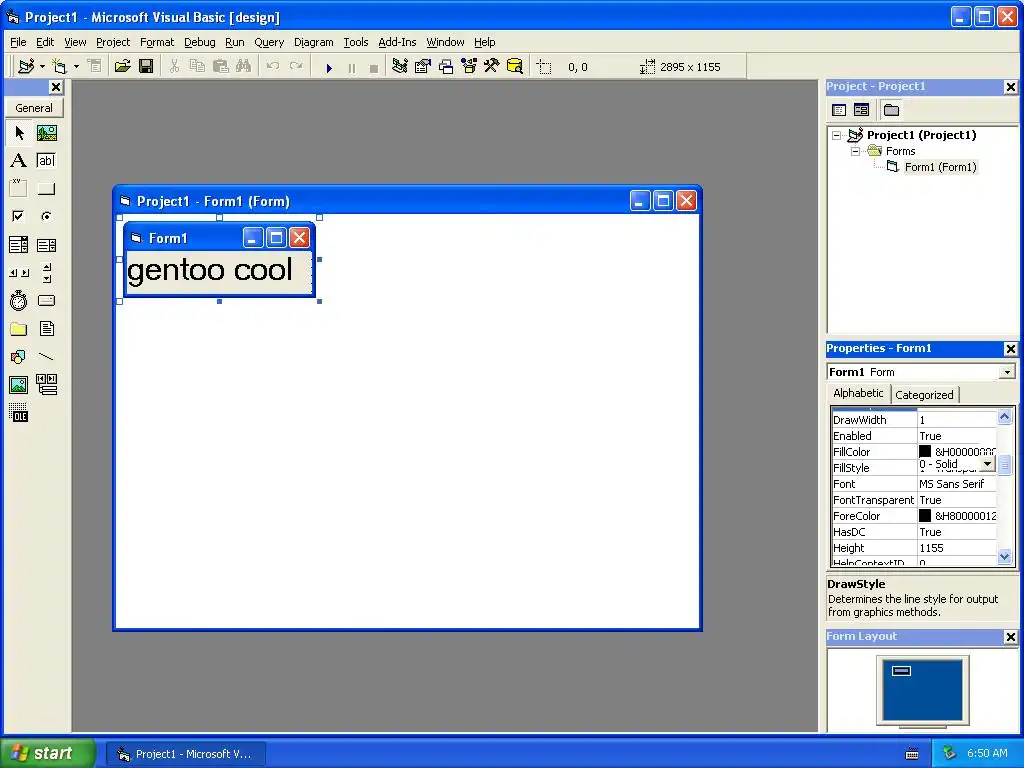The image size is (1024, 768).
Task: Switch to the Alphabetic properties tab
Action: tap(858, 393)
